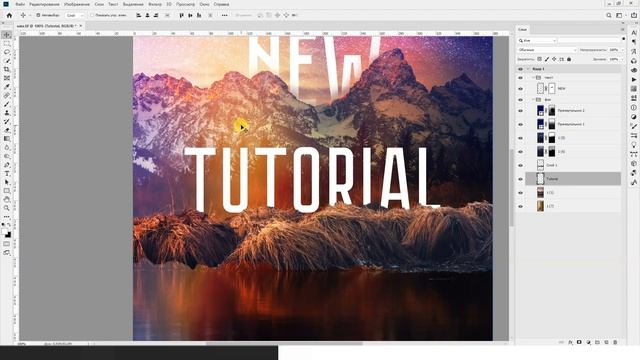Viewport: 640px width, 360px height.
Task: Click the Lock all padlock icon
Action: (x=569, y=59)
